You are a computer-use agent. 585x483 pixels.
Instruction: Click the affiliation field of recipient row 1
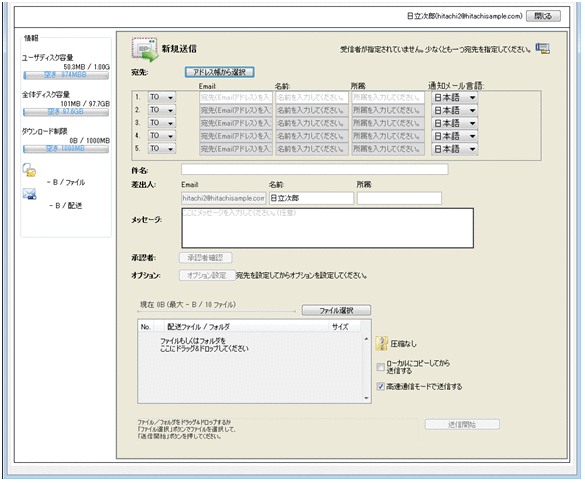(x=388, y=98)
